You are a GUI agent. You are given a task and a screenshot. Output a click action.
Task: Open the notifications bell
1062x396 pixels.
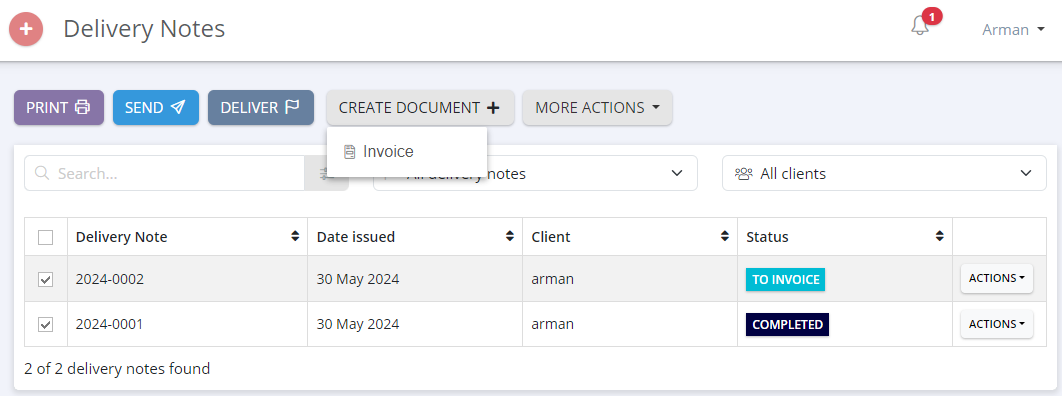point(919,26)
